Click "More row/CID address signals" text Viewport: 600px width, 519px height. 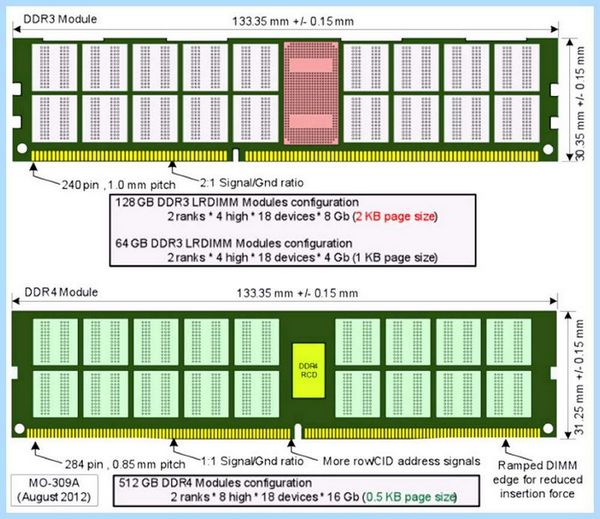click(401, 461)
